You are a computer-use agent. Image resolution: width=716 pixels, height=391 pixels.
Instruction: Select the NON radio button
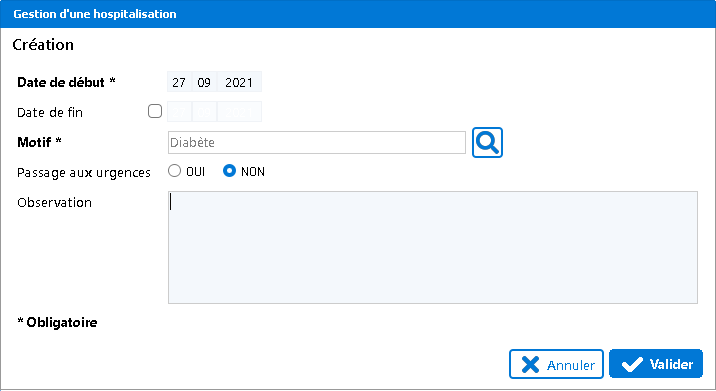coord(229,171)
